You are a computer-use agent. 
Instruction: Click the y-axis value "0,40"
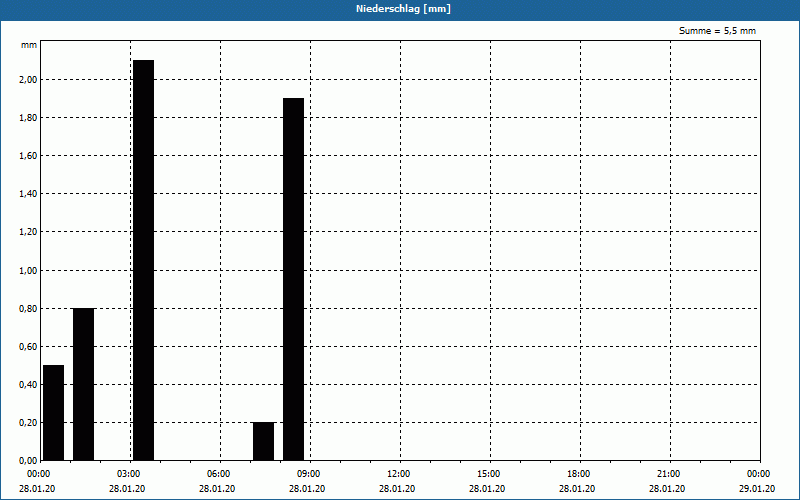28,385
